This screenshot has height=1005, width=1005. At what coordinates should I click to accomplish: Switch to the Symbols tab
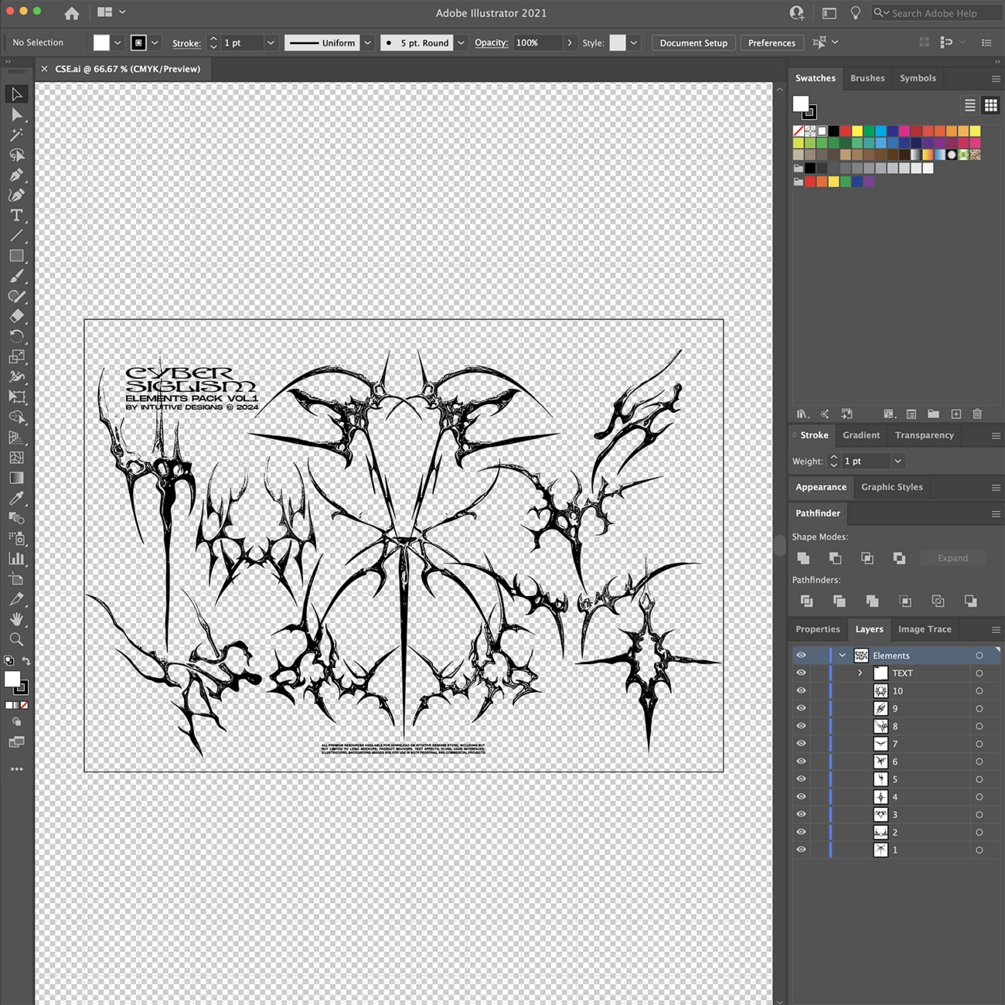click(x=917, y=78)
